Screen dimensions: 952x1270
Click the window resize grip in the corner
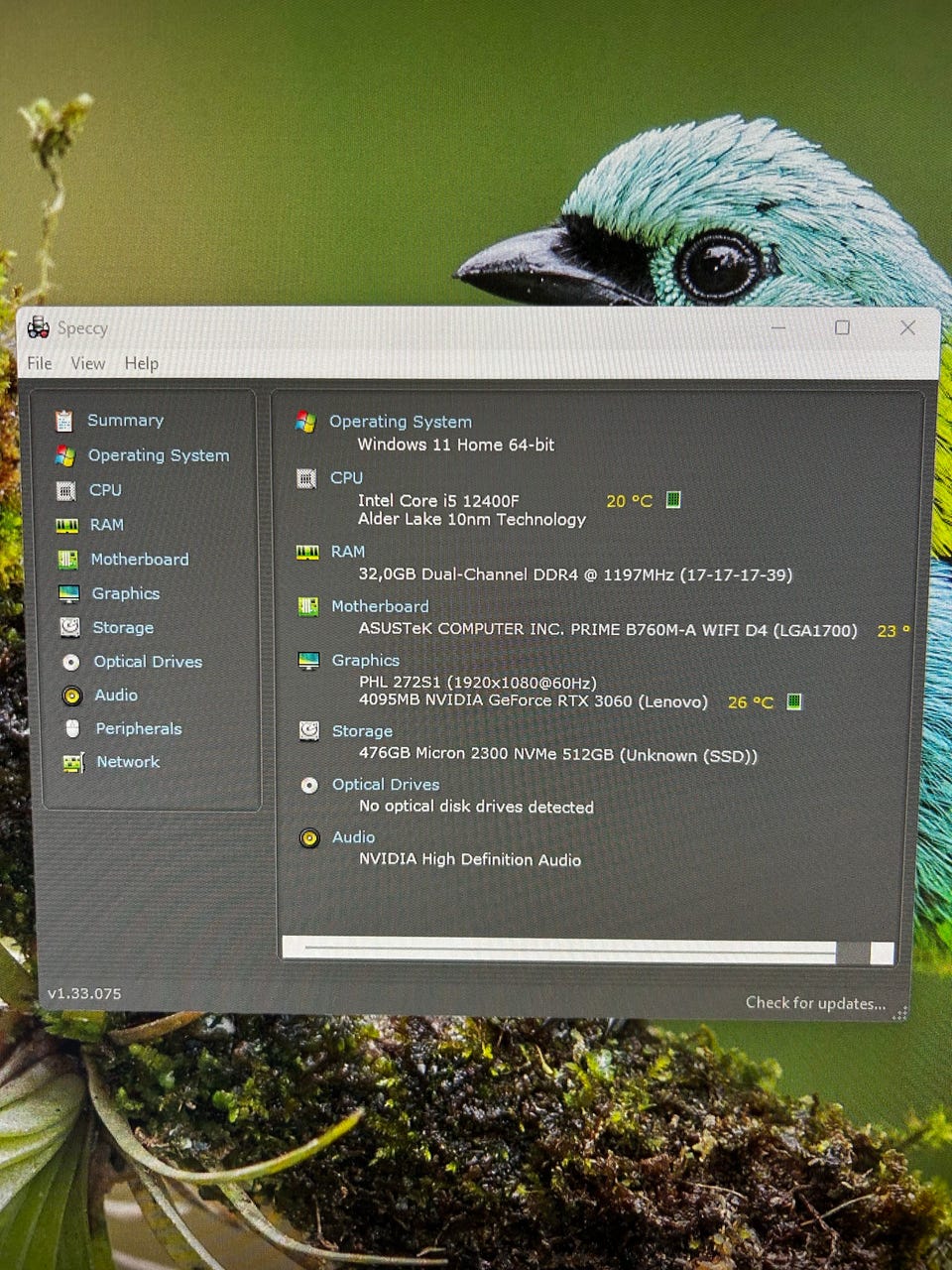coord(900,1013)
